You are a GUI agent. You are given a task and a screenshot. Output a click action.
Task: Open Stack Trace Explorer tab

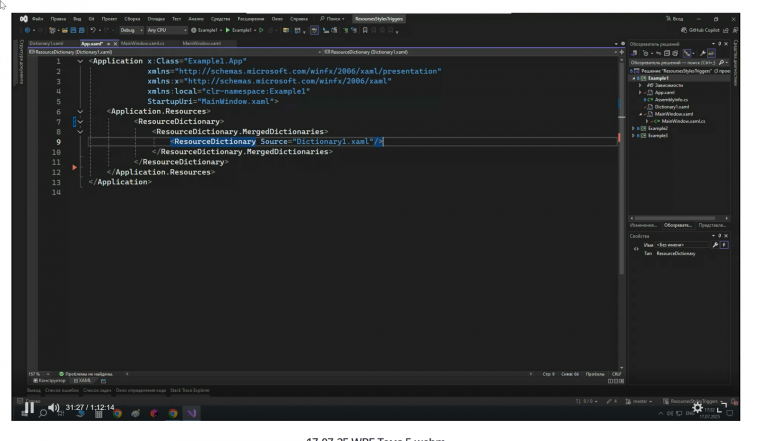coord(190,391)
